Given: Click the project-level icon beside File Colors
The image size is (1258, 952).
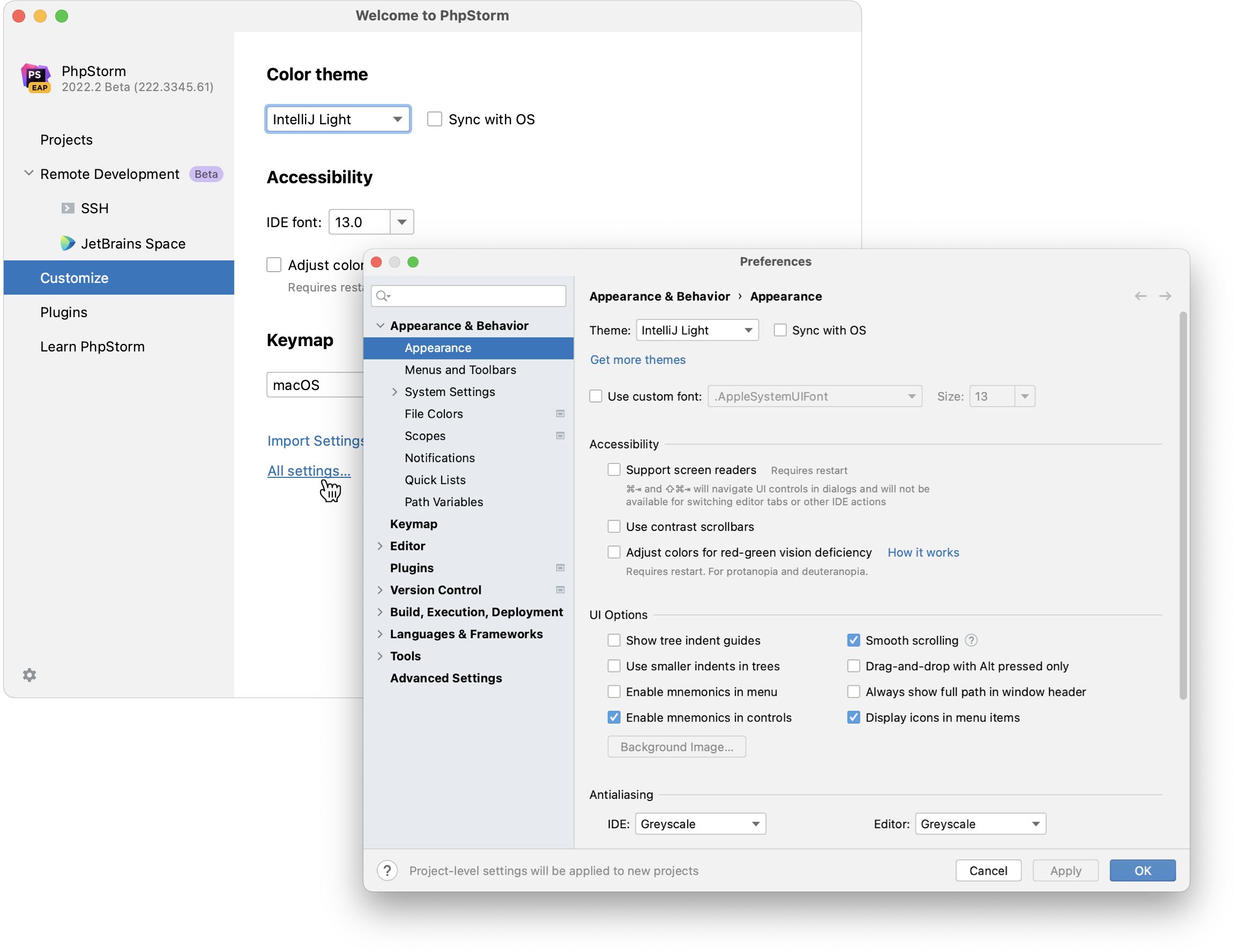Looking at the screenshot, I should (x=560, y=414).
